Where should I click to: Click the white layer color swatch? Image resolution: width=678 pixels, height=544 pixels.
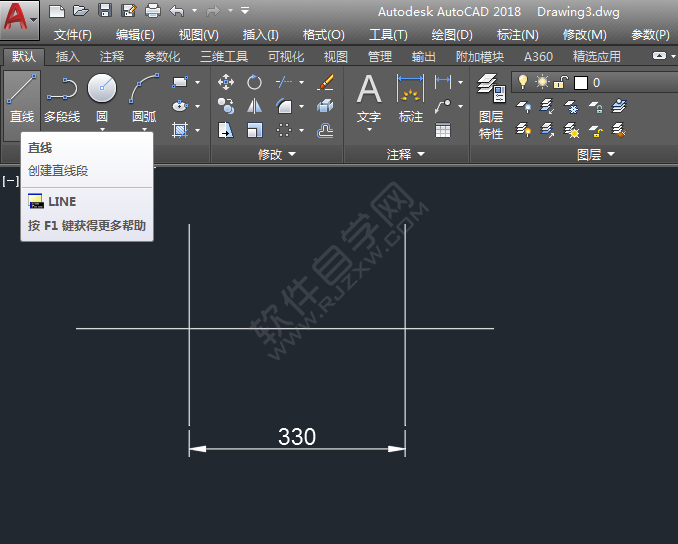point(580,82)
